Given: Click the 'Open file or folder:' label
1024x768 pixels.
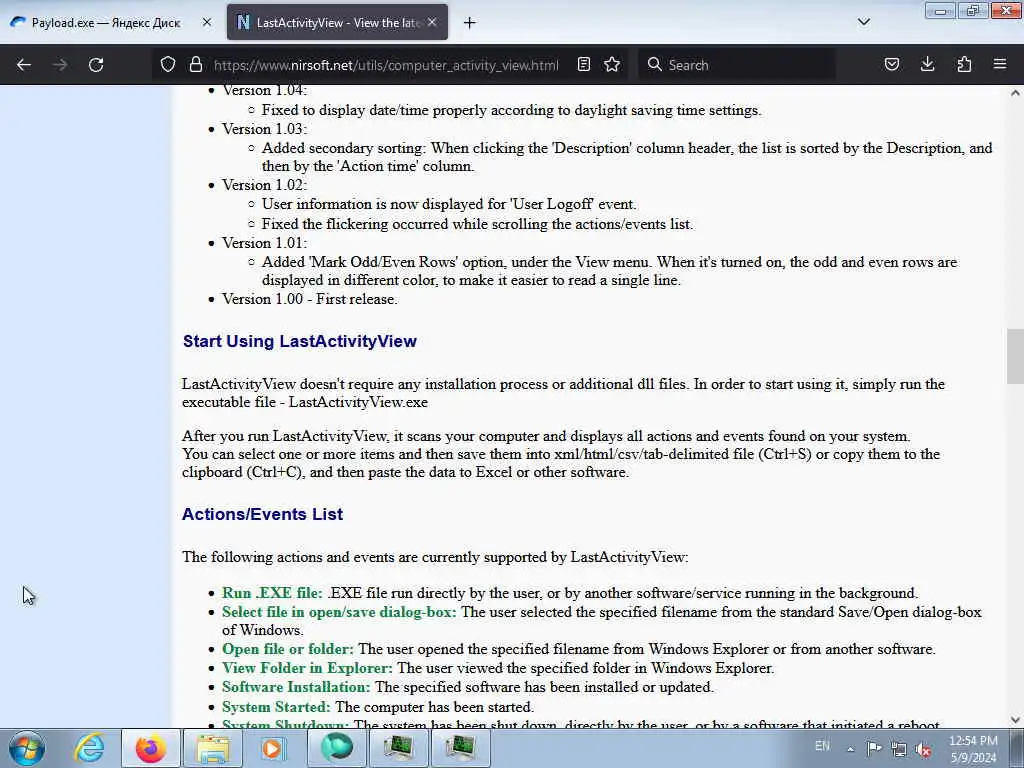Looking at the screenshot, I should (287, 649).
